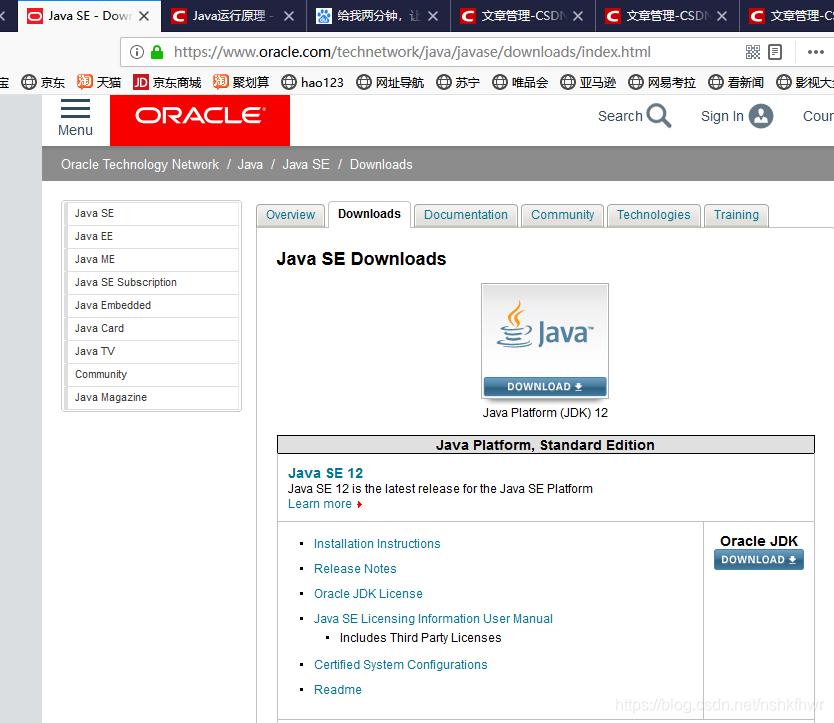Open the three-dot page actions menu
The height and width of the screenshot is (723, 834).
pos(815,52)
